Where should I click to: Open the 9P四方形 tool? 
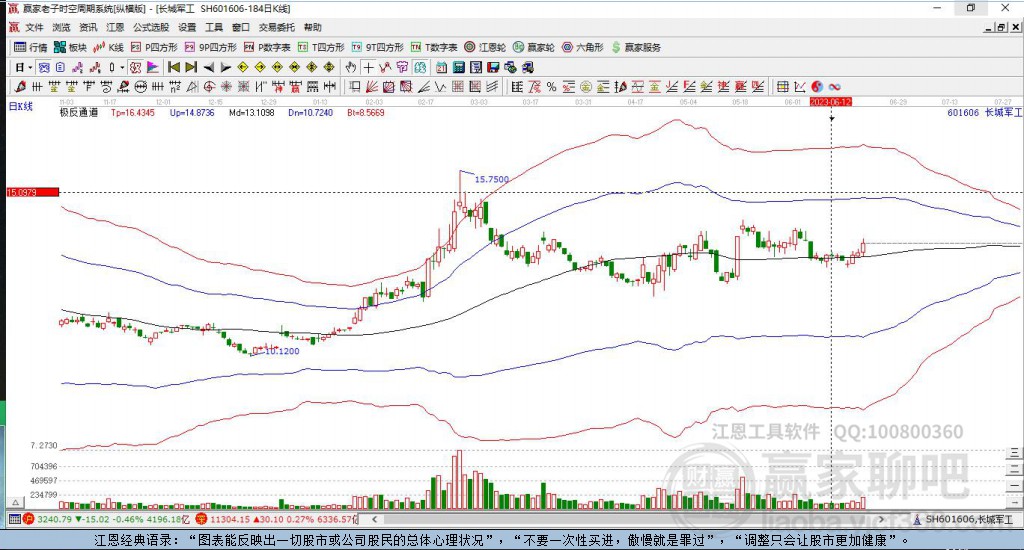point(211,47)
